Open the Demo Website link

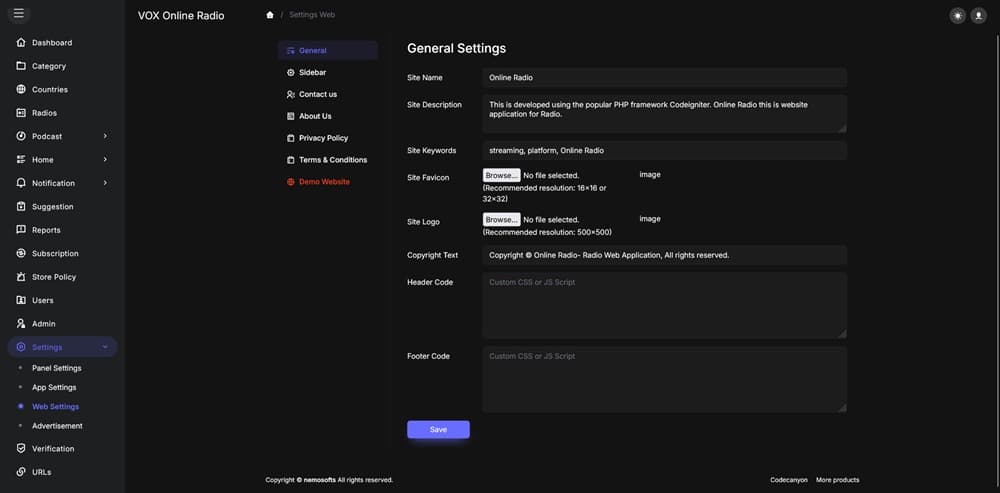(x=324, y=182)
